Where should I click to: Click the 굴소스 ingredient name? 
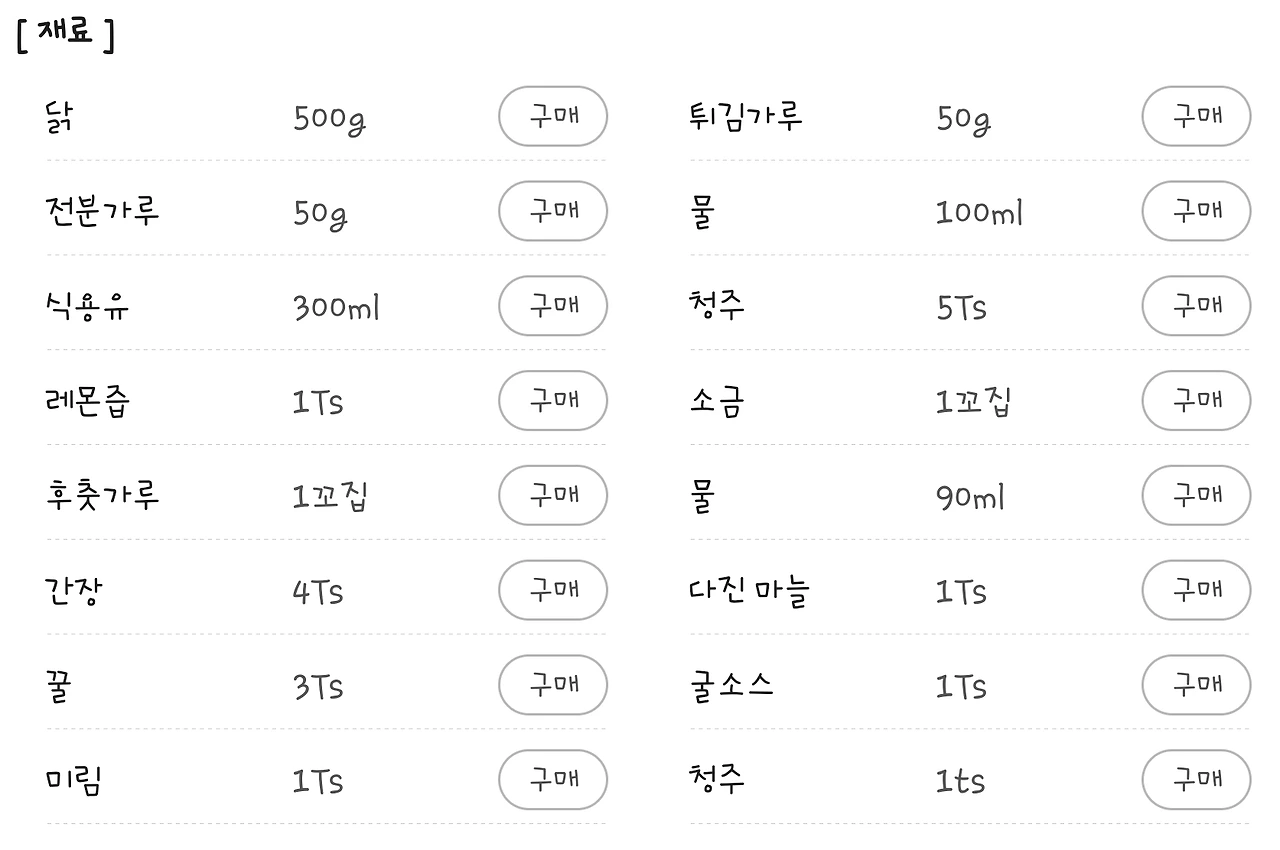click(x=731, y=686)
